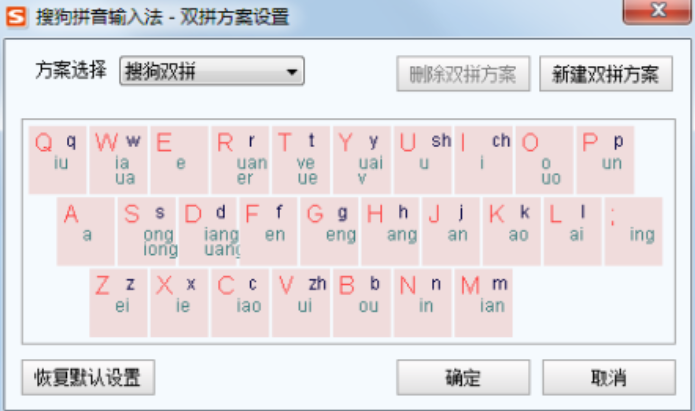Click the 新建双拼方案 button
This screenshot has height=411, width=695.
(606, 74)
